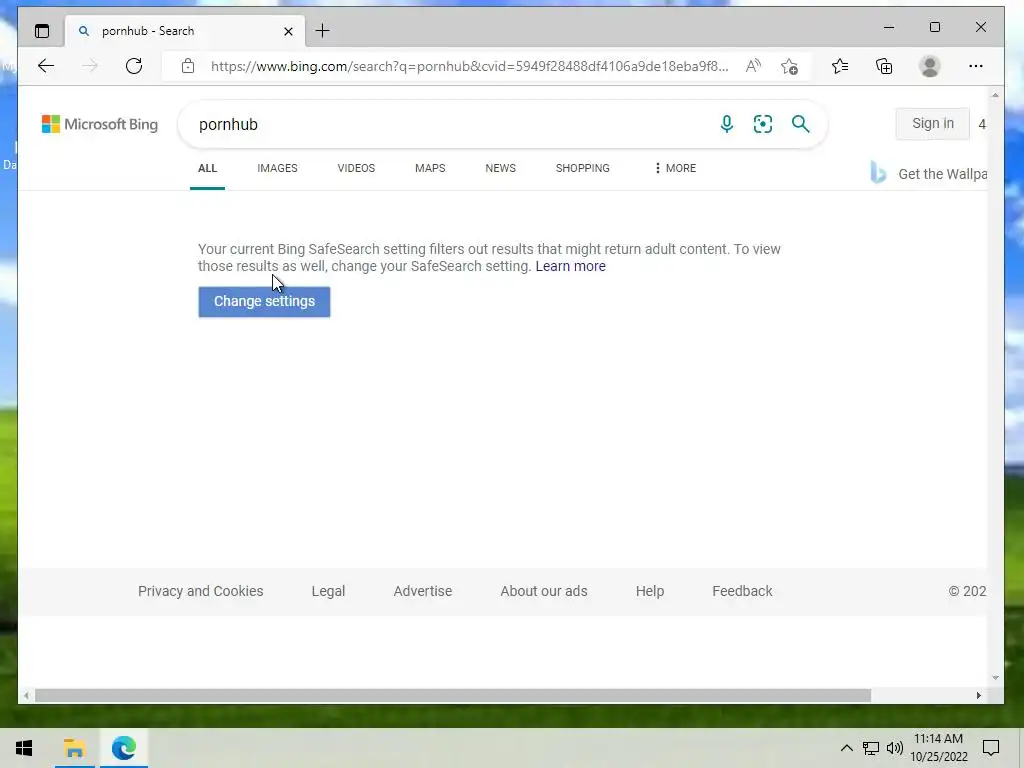Switch to the SHOPPING tab
The height and width of the screenshot is (768, 1024).
coord(583,168)
